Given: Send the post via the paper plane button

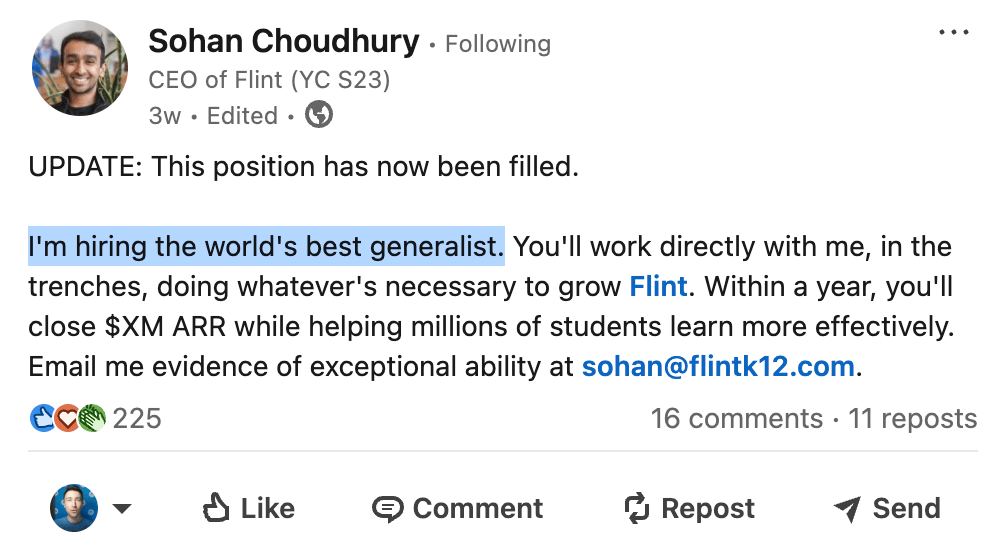Looking at the screenshot, I should click(886, 508).
